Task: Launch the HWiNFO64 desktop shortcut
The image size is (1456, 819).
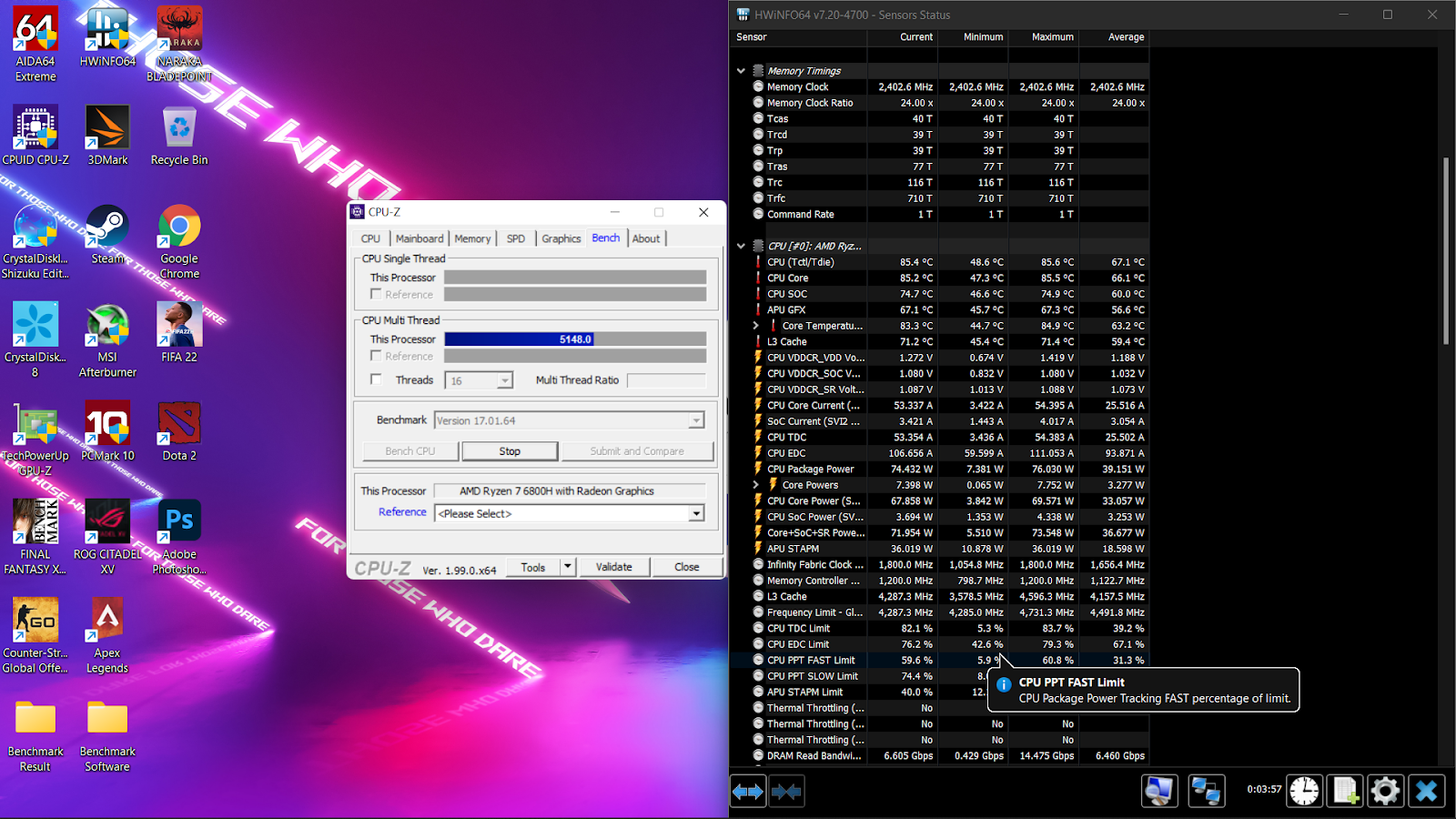Action: (x=107, y=36)
